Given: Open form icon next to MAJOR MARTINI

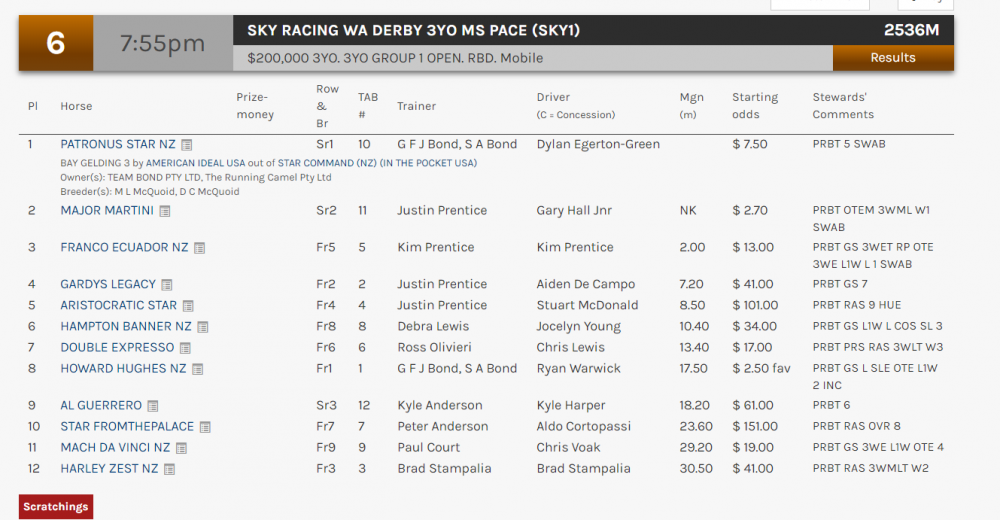Looking at the screenshot, I should click(x=165, y=211).
